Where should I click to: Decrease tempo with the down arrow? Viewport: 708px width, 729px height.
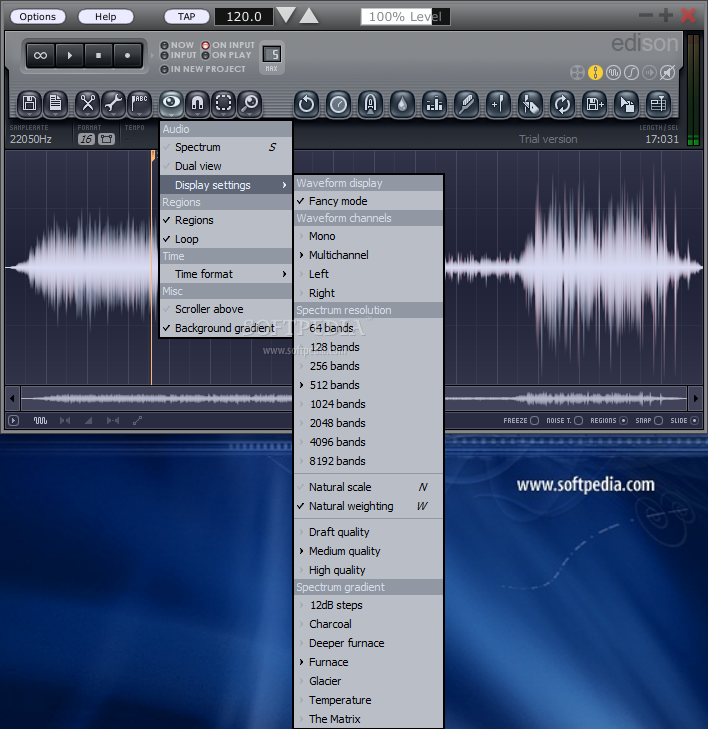(286, 15)
